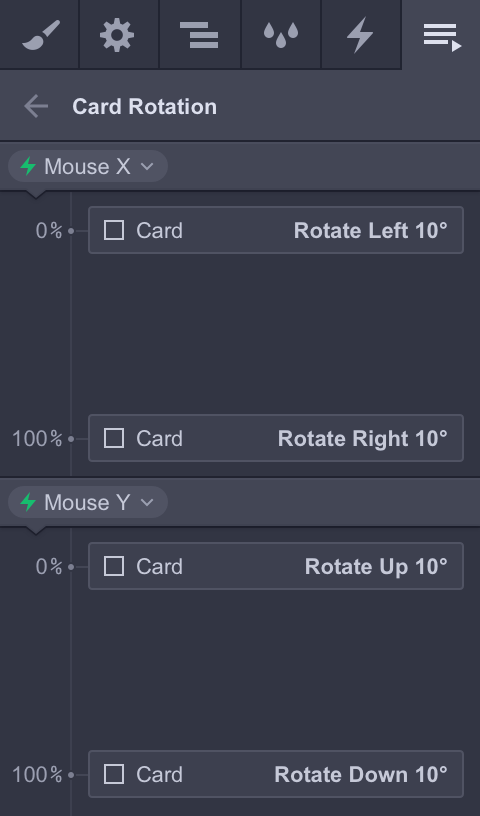Select the Rotate Left 10° action
The height and width of the screenshot is (816, 480).
(370, 231)
